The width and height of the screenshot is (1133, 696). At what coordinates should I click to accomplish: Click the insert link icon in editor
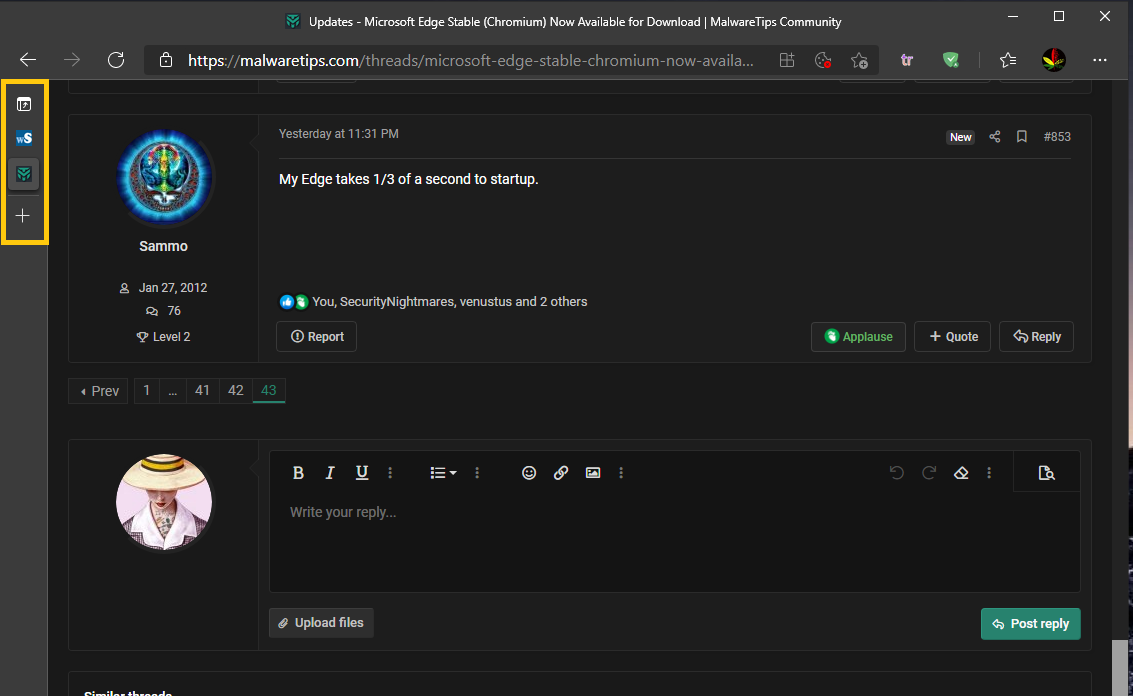(x=561, y=473)
